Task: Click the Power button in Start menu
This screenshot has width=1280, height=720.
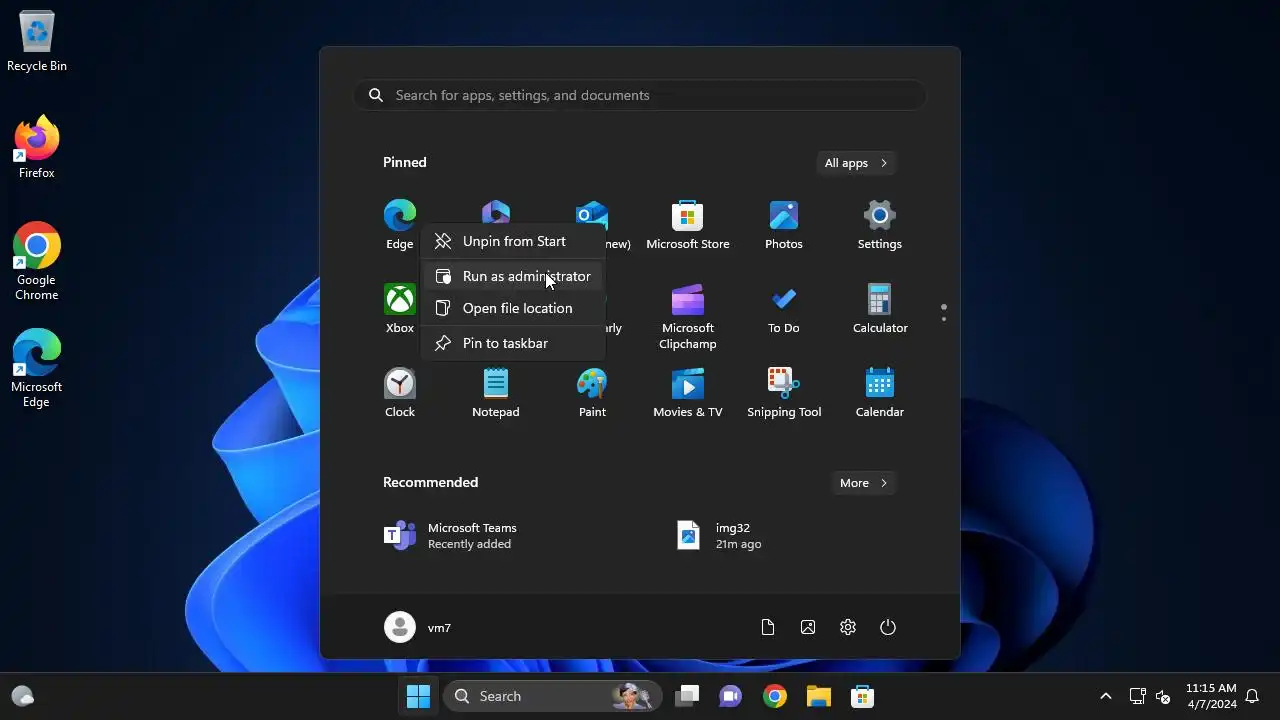Action: [888, 627]
